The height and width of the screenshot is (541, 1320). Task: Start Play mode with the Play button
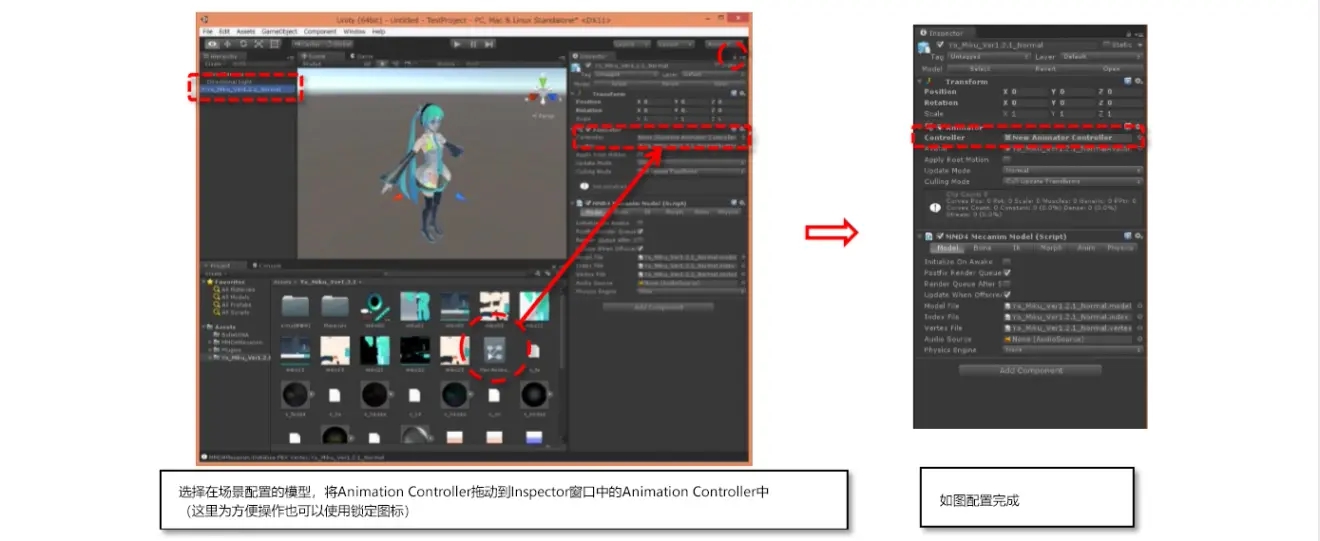(457, 43)
